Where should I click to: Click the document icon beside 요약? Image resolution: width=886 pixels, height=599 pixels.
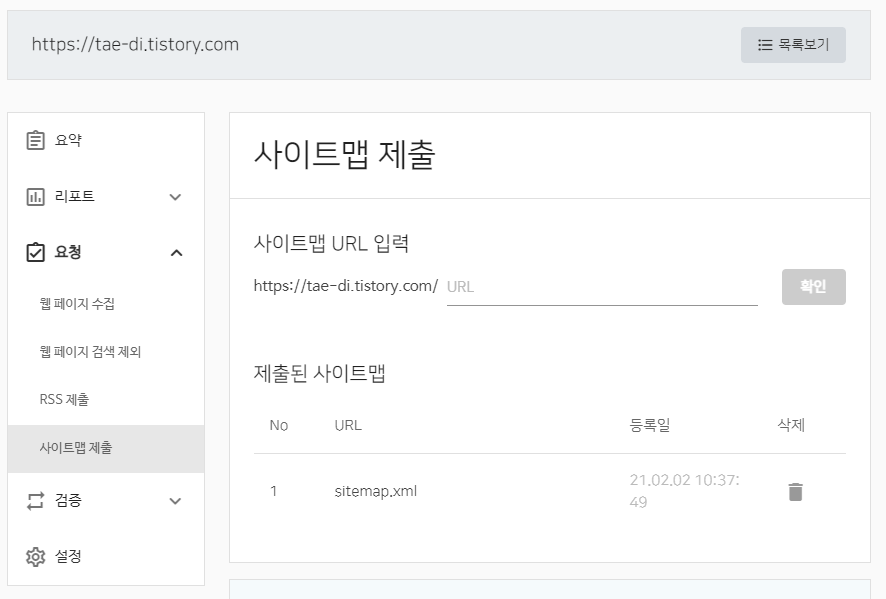tap(33, 140)
